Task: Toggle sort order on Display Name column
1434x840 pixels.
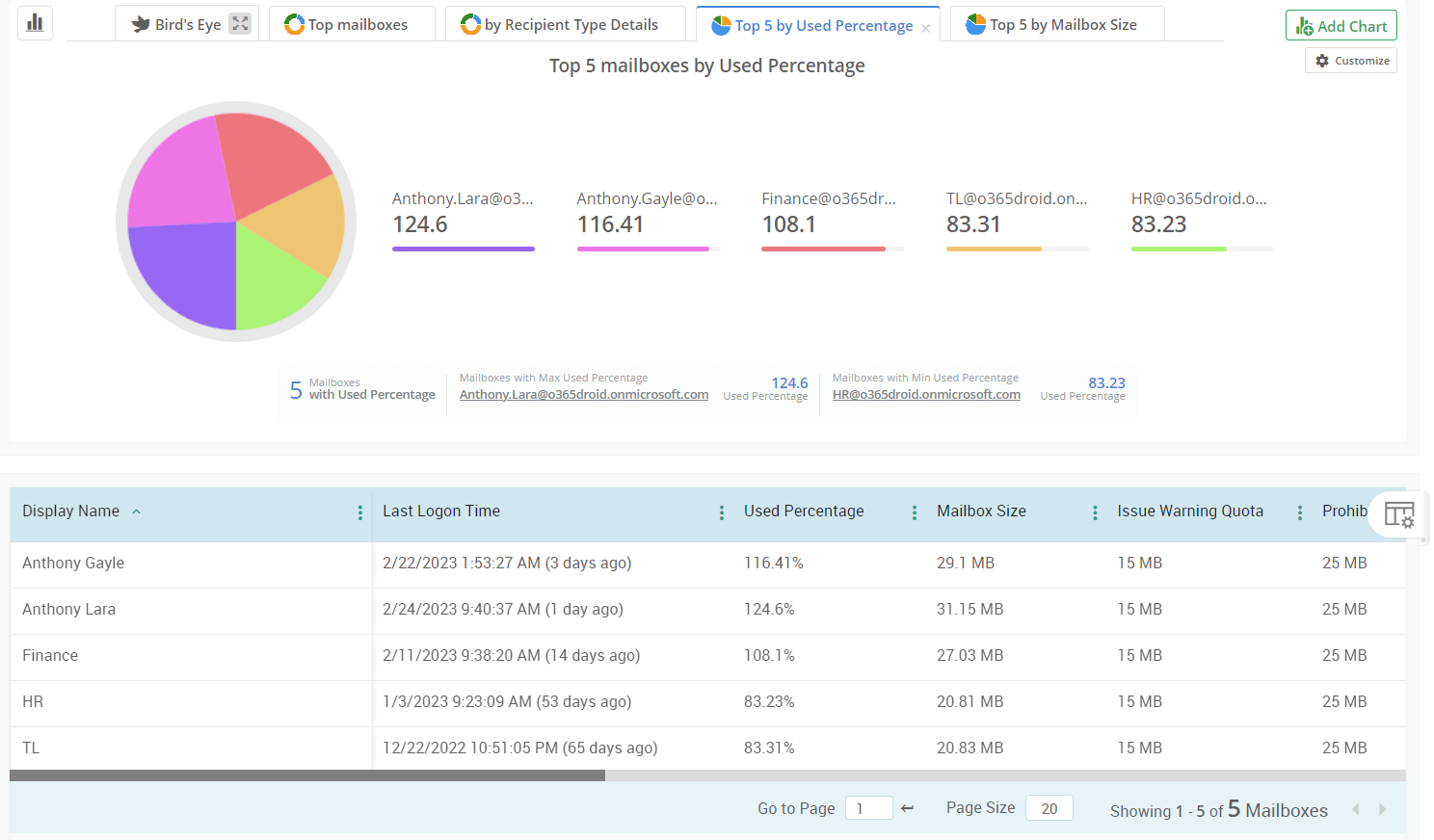Action: (137, 512)
